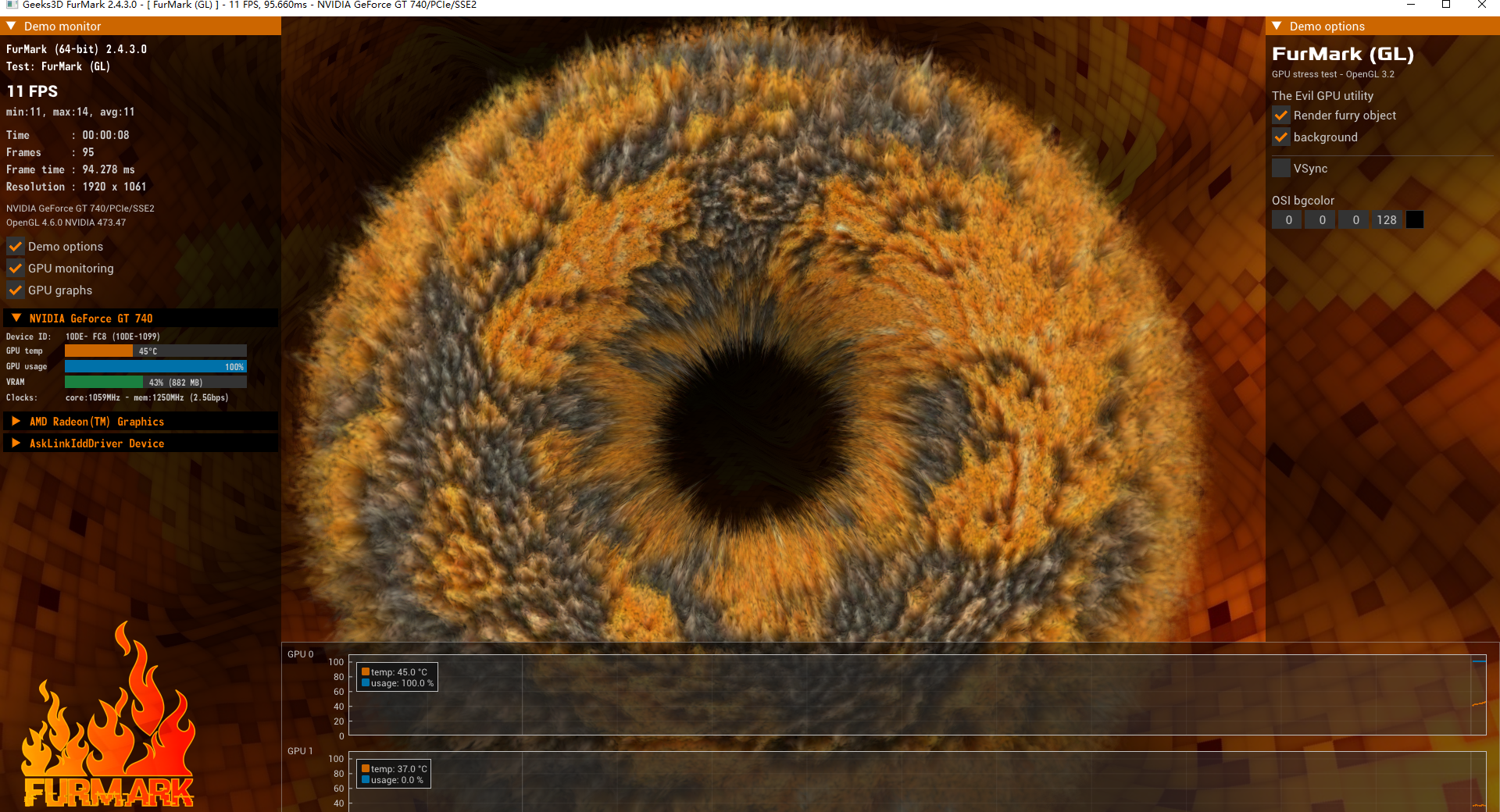1500x812 pixels.
Task: Click 'usage: 100.0 %' in GPU 0 legend
Action: pyautogui.click(x=402, y=683)
